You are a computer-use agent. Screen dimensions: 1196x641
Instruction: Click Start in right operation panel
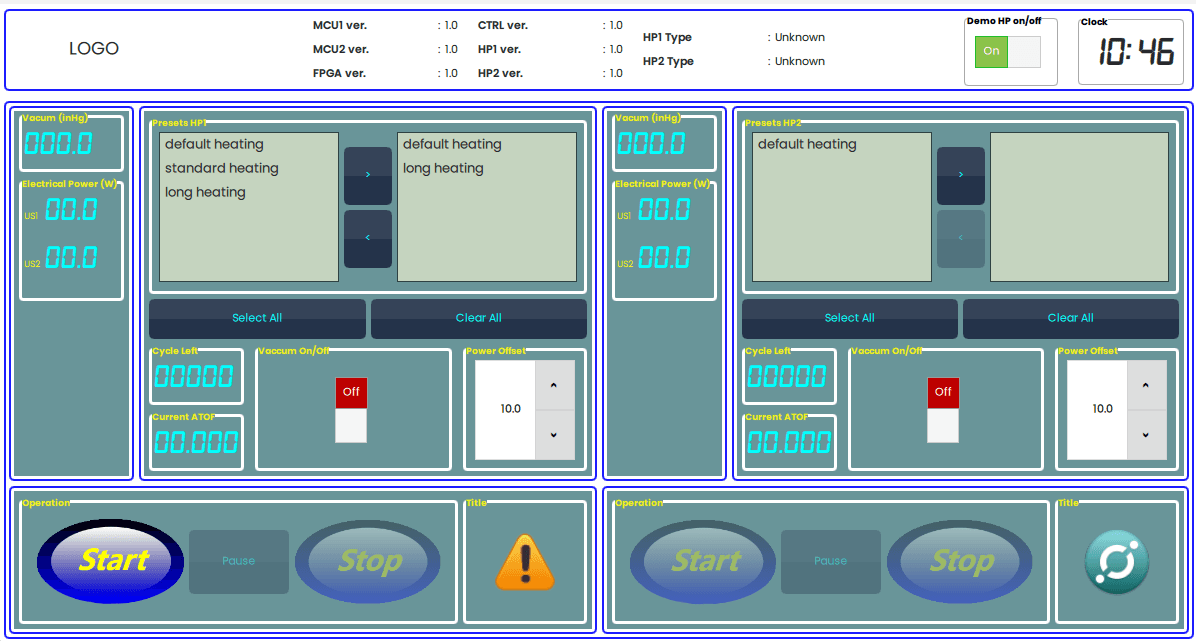[703, 561]
